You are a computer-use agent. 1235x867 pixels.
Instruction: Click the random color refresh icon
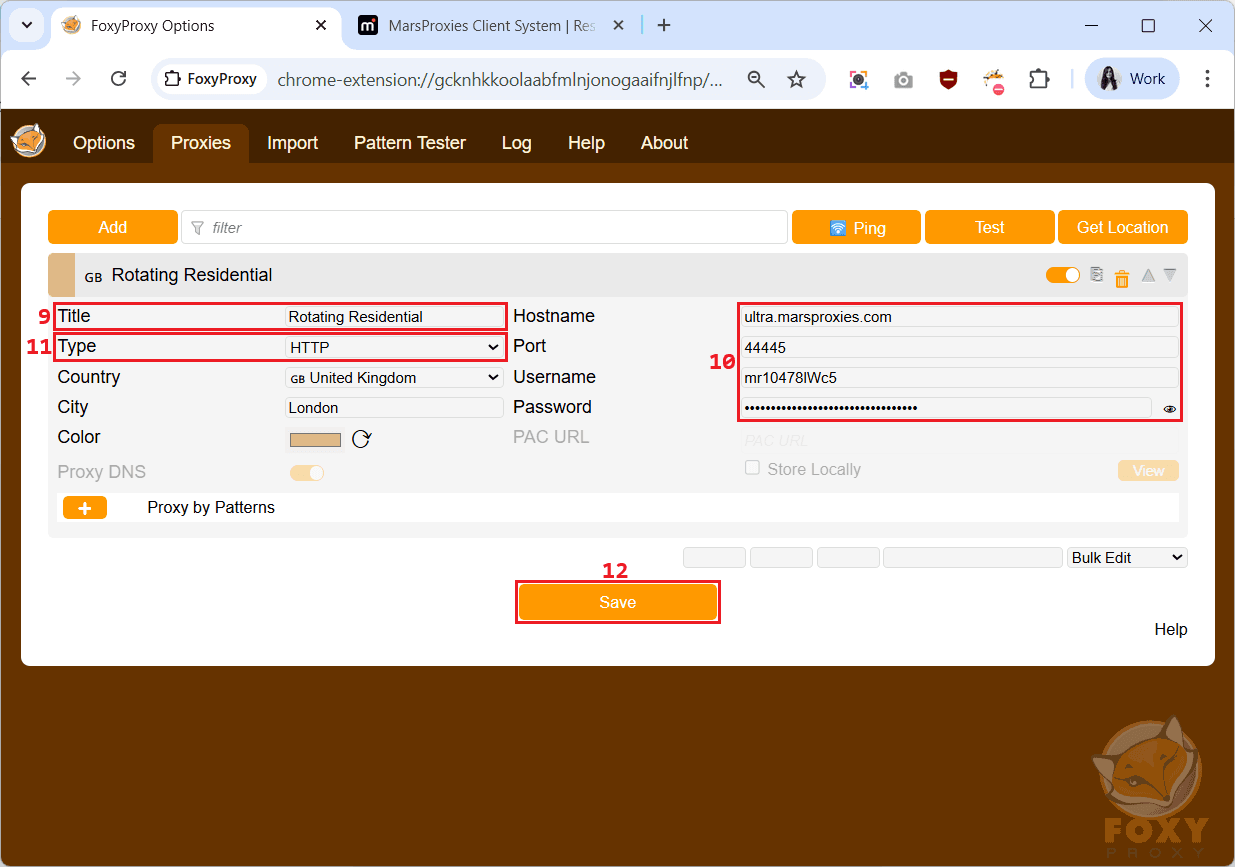click(x=361, y=439)
